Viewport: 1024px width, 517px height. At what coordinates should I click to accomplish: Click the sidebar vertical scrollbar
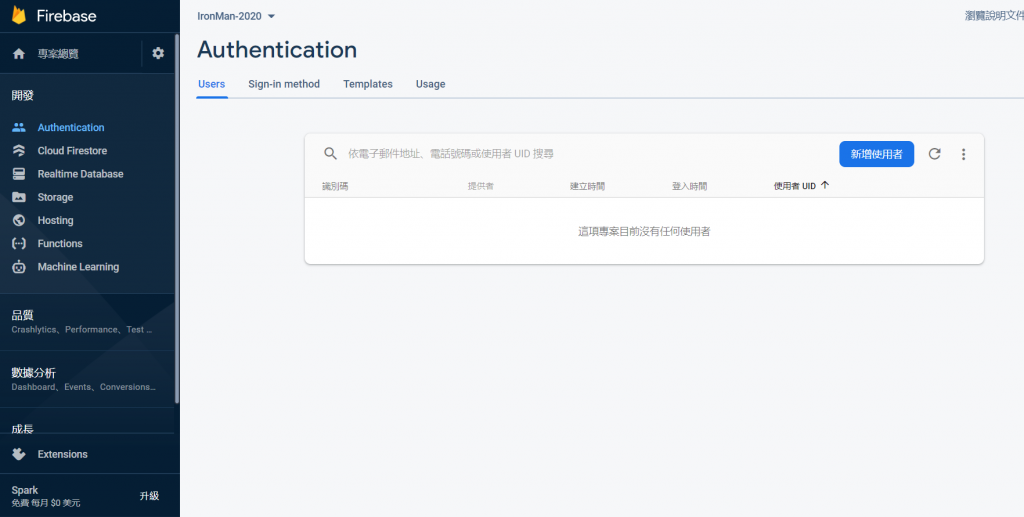[176, 219]
